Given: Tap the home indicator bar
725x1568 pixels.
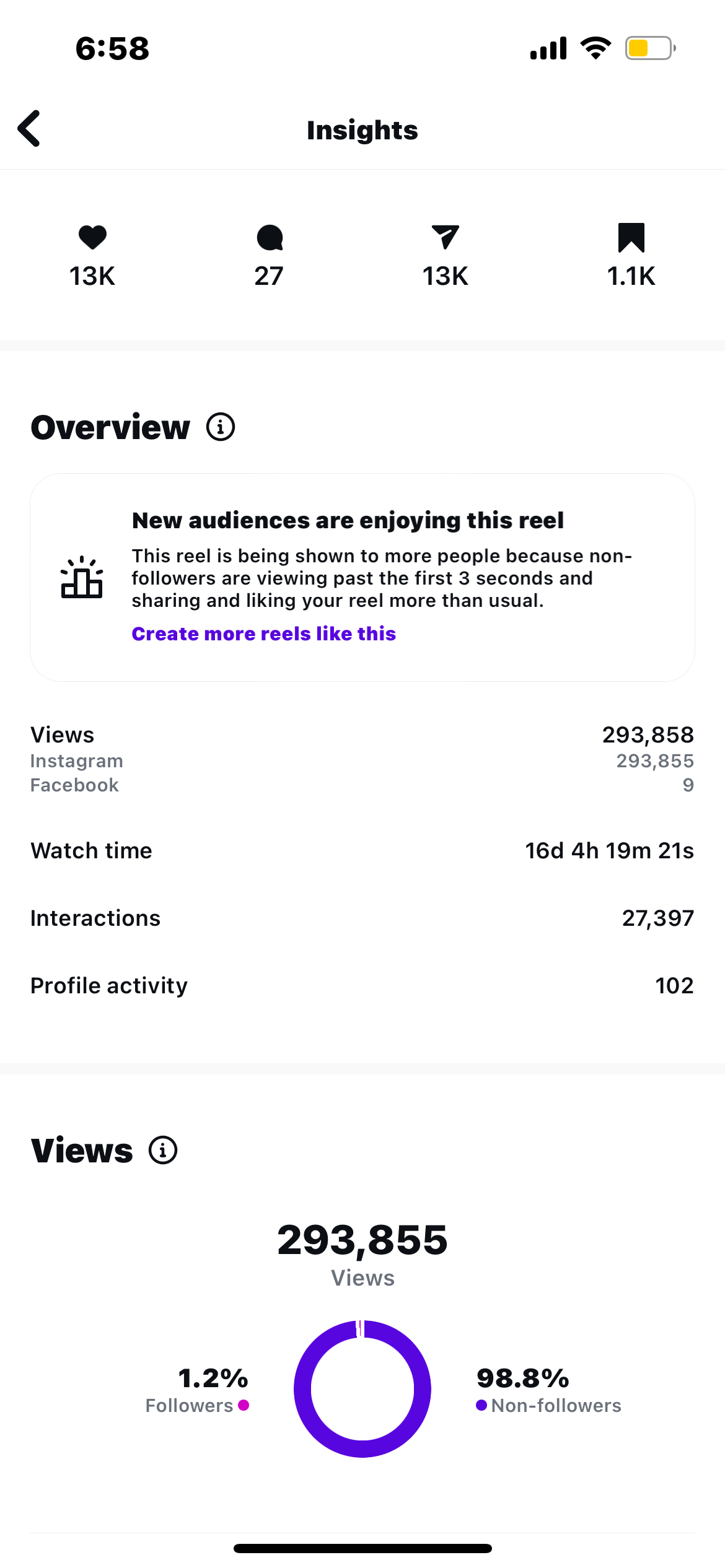Looking at the screenshot, I should pyautogui.click(x=362, y=1548).
